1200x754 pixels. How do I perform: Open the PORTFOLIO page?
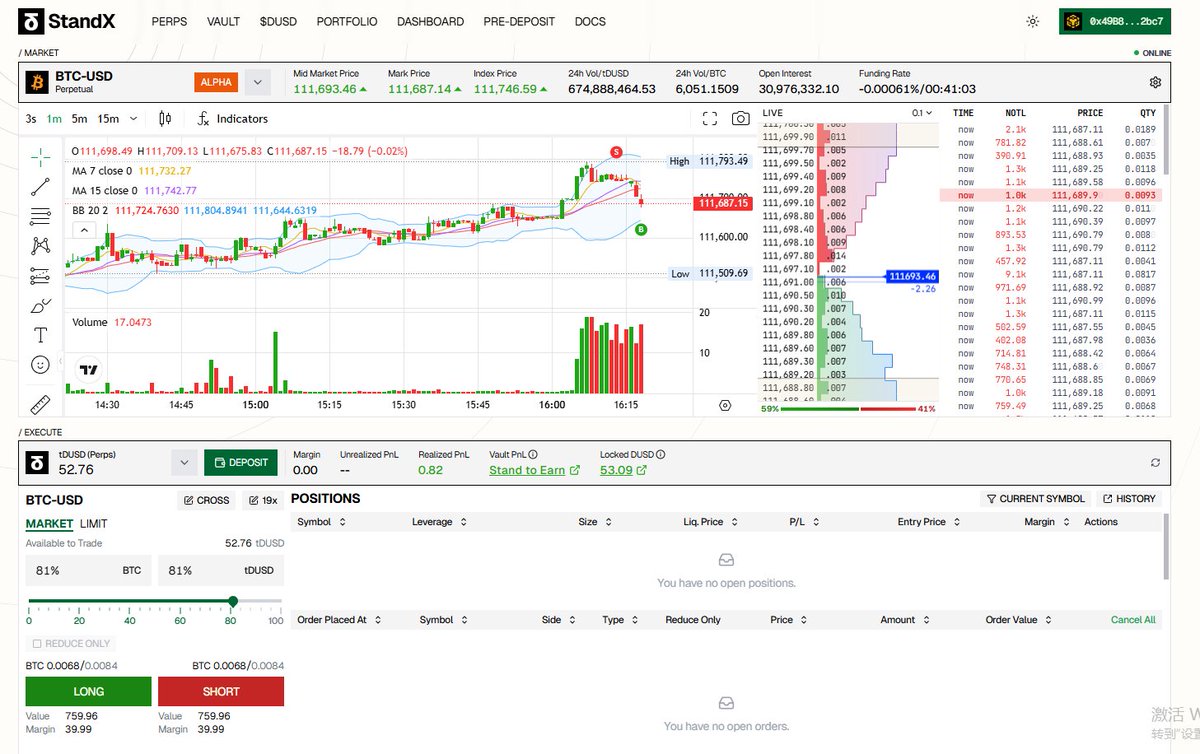[x=347, y=21]
